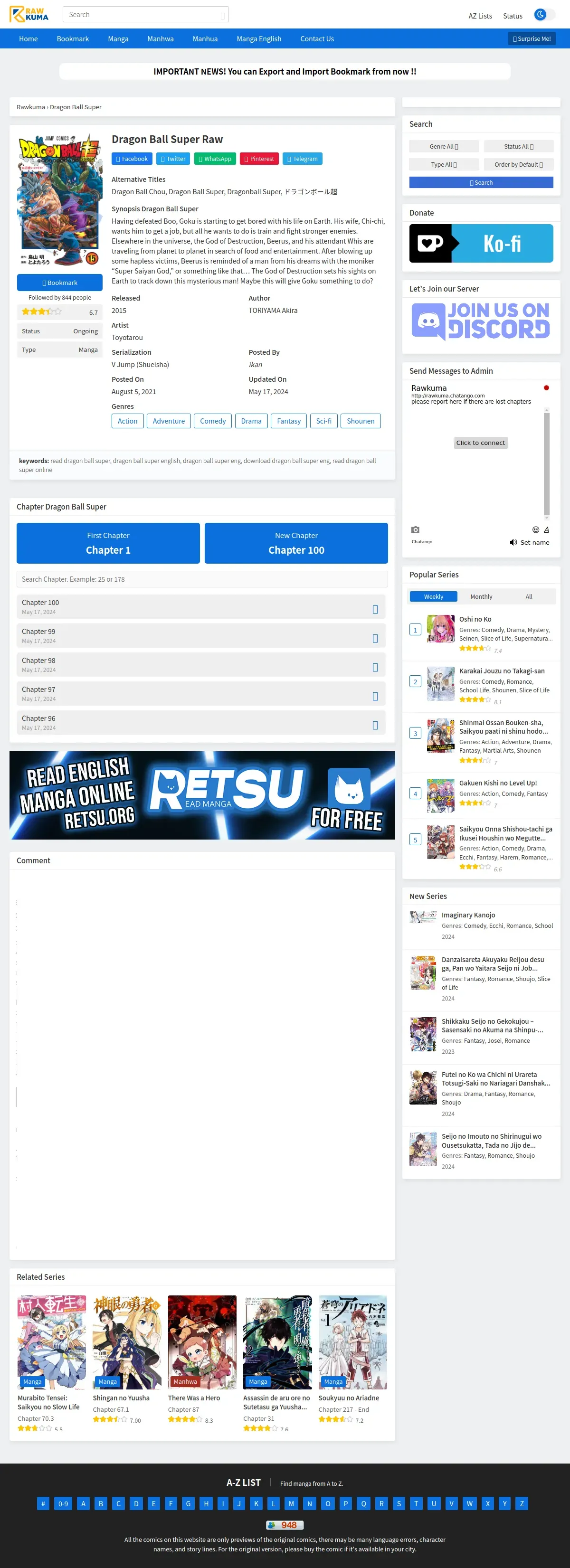Click the Chatango chat scrollbar
The width and height of the screenshot is (570, 1568).
[x=547, y=464]
